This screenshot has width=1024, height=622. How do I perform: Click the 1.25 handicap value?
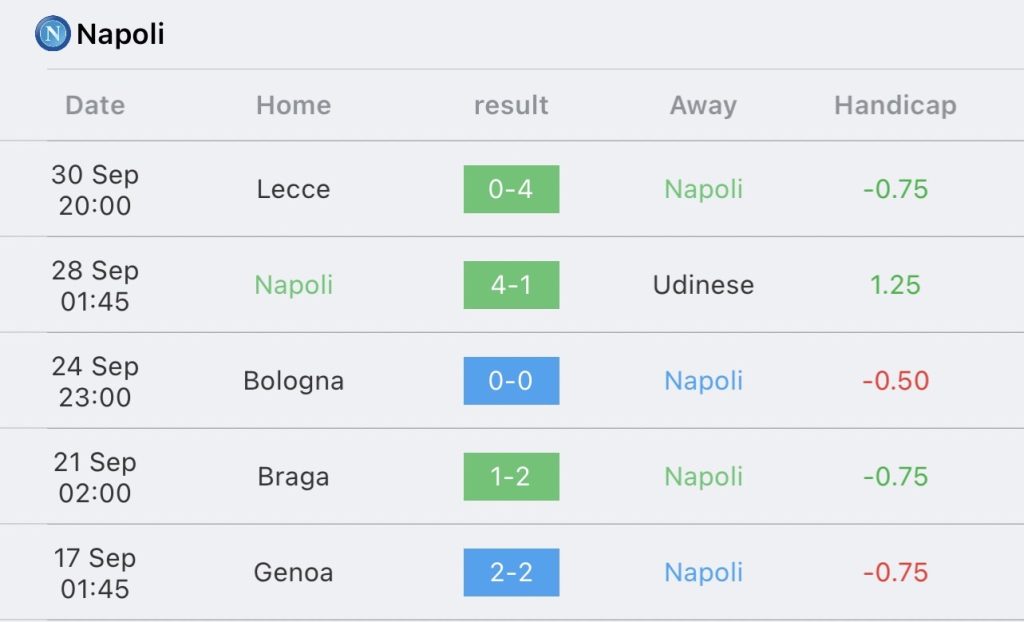(895, 285)
